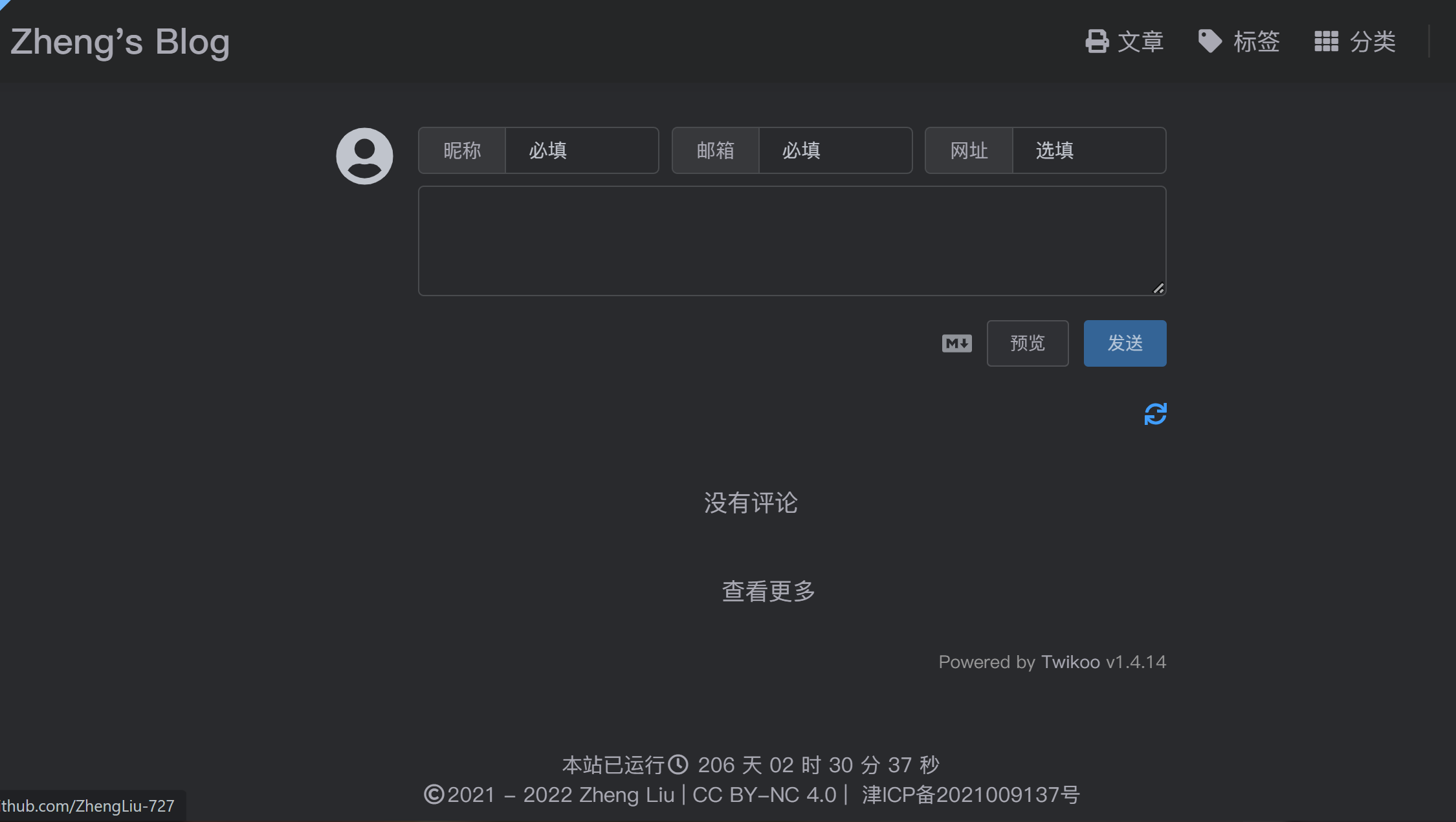Open the 标签 tags menu item
The height and width of the screenshot is (822, 1456).
click(x=1239, y=42)
